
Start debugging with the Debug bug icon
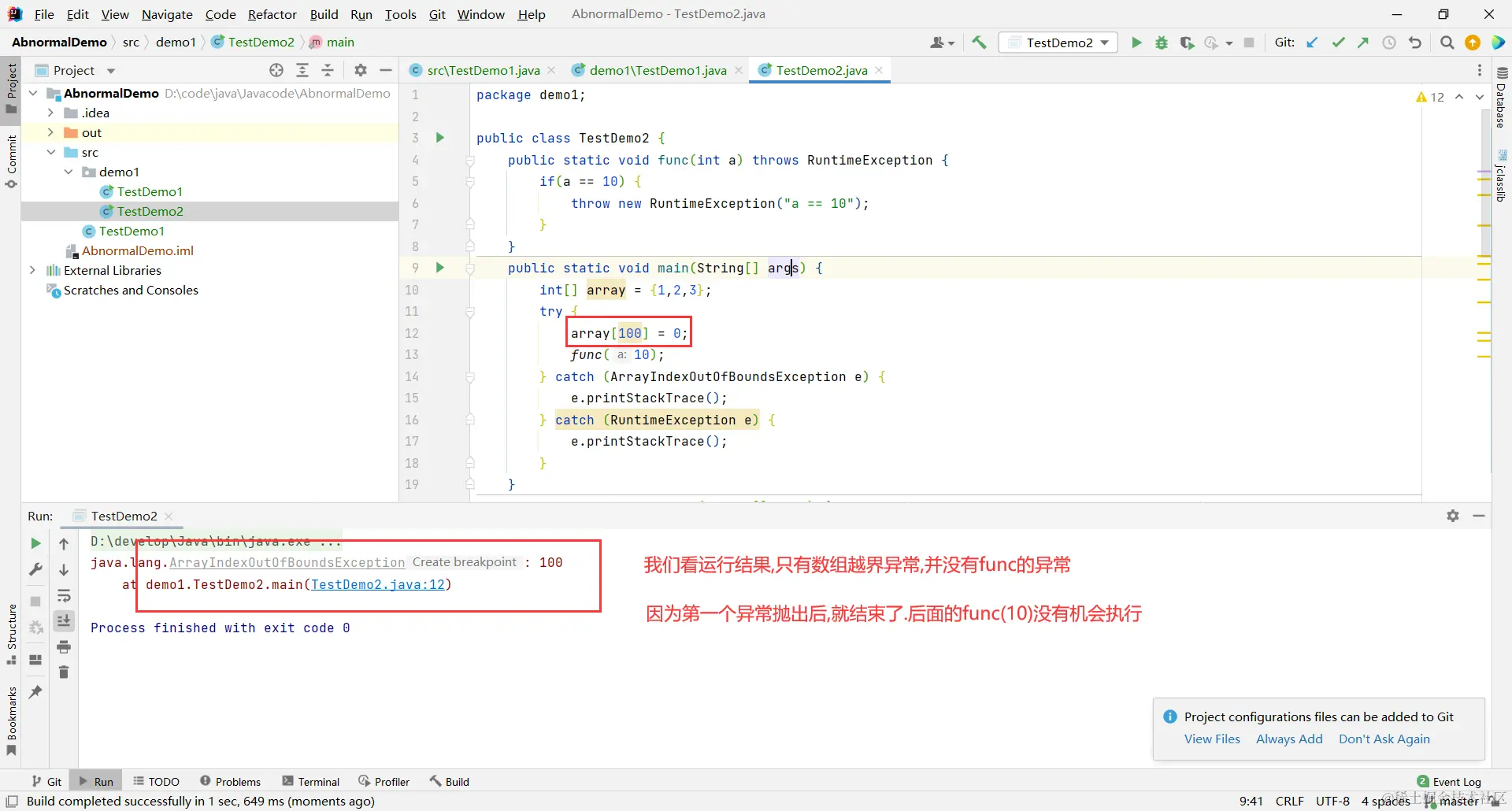(1162, 43)
